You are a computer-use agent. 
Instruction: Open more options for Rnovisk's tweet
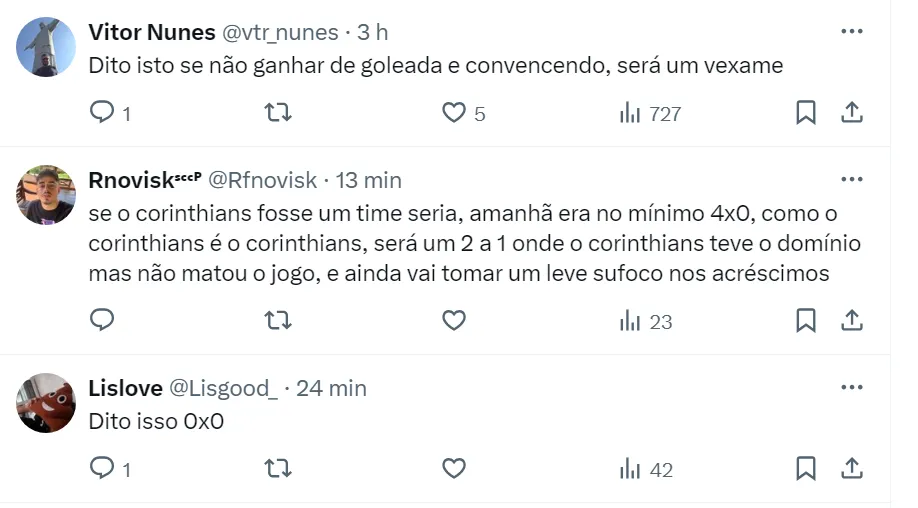pyautogui.click(x=852, y=180)
